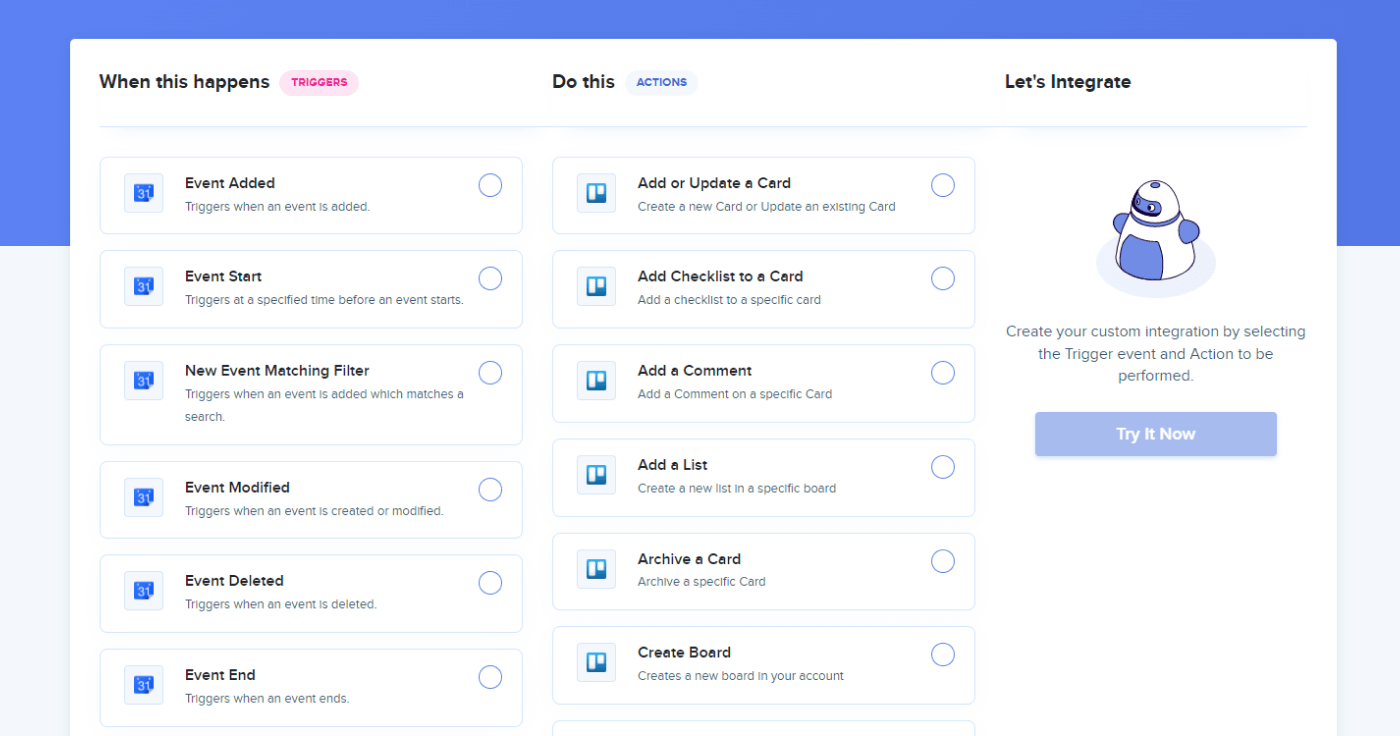Click the Trello icon beside Add or Update a Card
The image size is (1400, 736).
coord(596,193)
